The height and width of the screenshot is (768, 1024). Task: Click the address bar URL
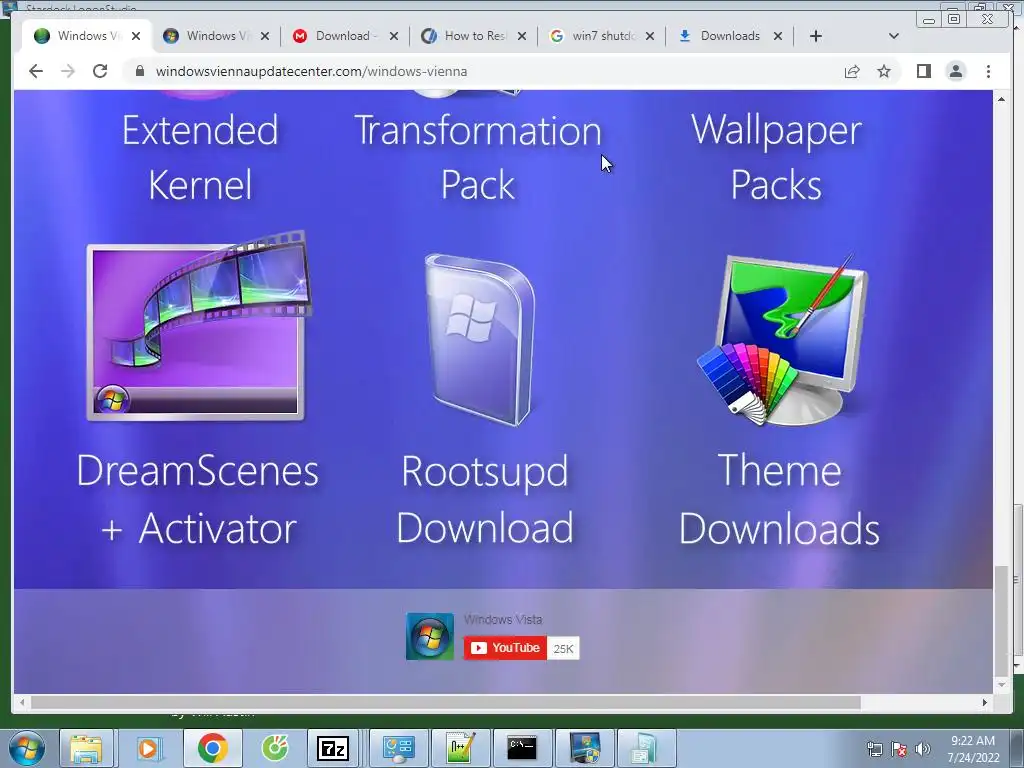click(312, 71)
